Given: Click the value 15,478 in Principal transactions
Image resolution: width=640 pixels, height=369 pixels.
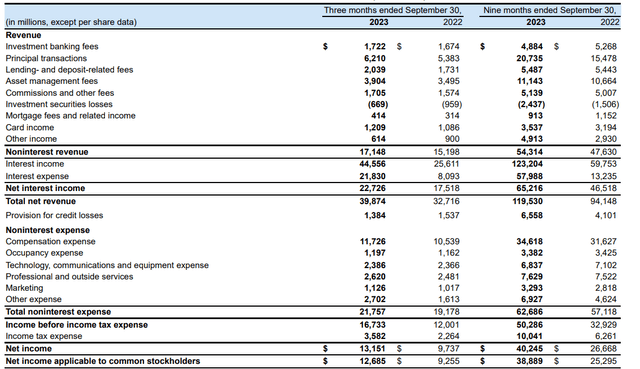Looking at the screenshot, I should point(604,58).
